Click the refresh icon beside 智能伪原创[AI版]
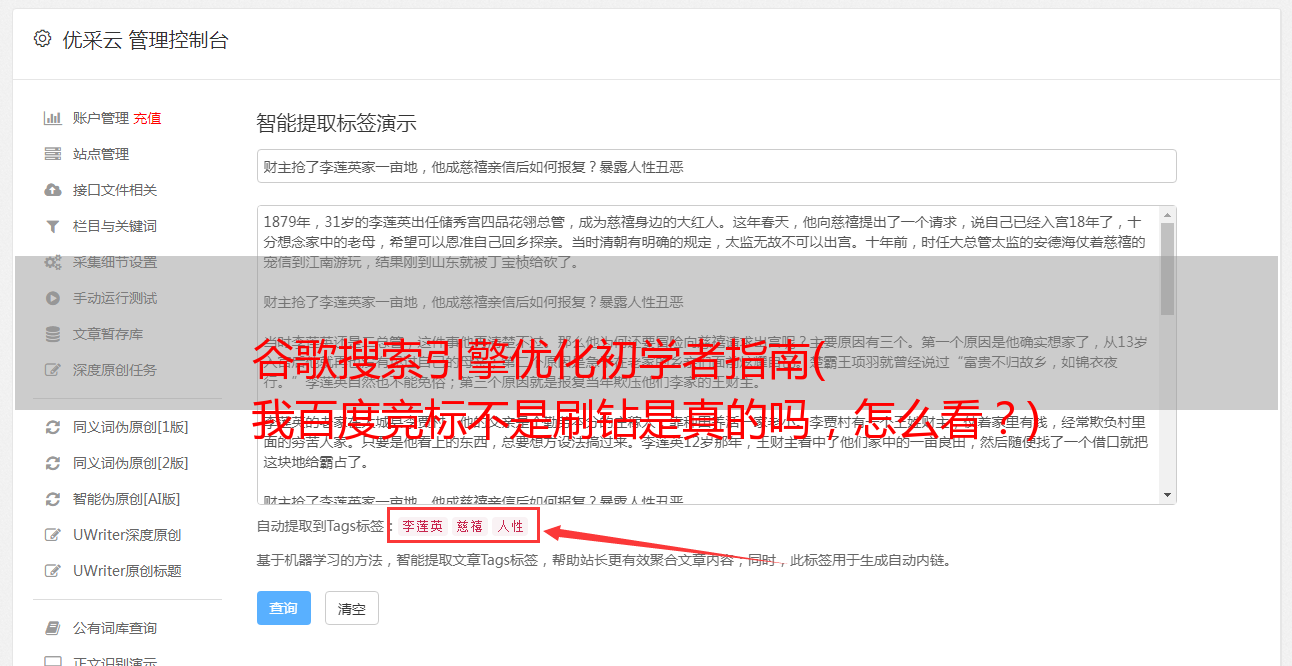Viewport: 1292px width, 666px height. (x=52, y=499)
